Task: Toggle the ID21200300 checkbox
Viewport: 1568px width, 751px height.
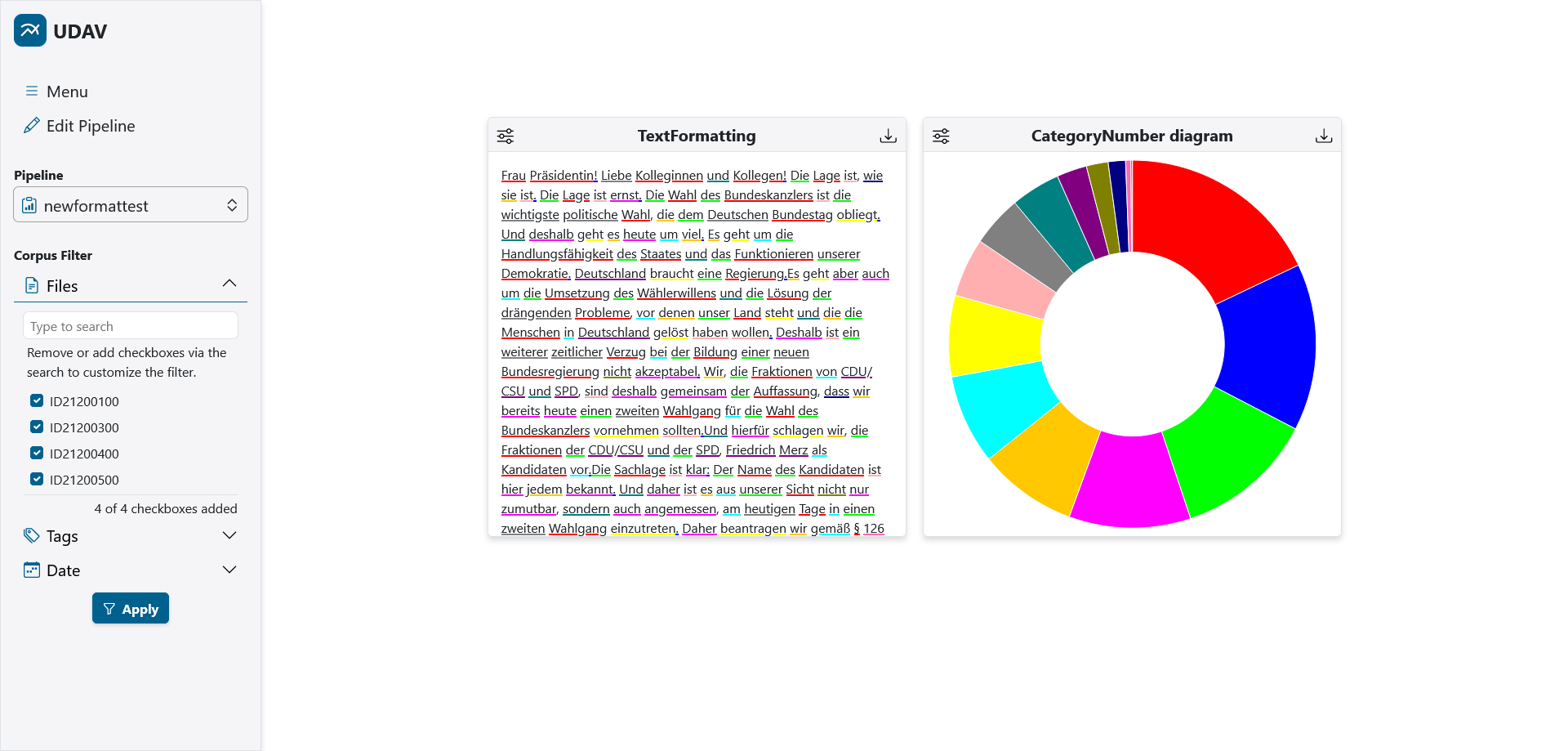Action: pos(37,427)
